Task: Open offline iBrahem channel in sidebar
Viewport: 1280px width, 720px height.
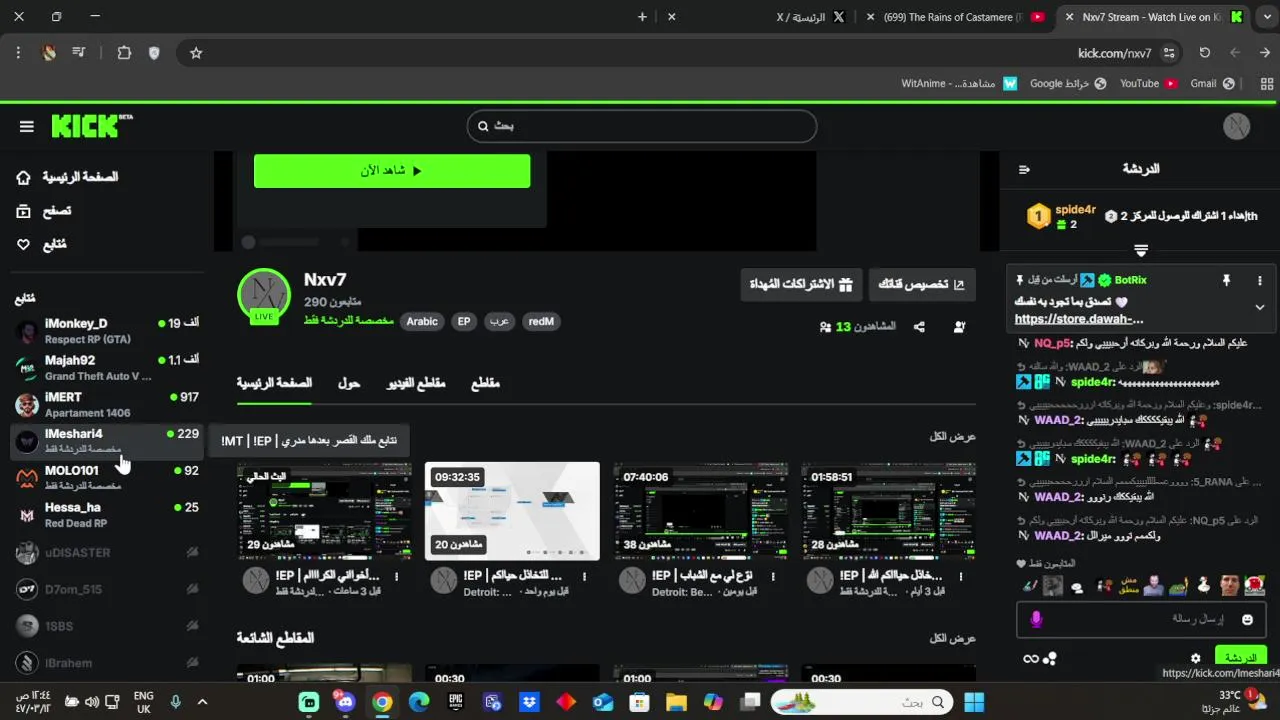Action: (x=107, y=662)
